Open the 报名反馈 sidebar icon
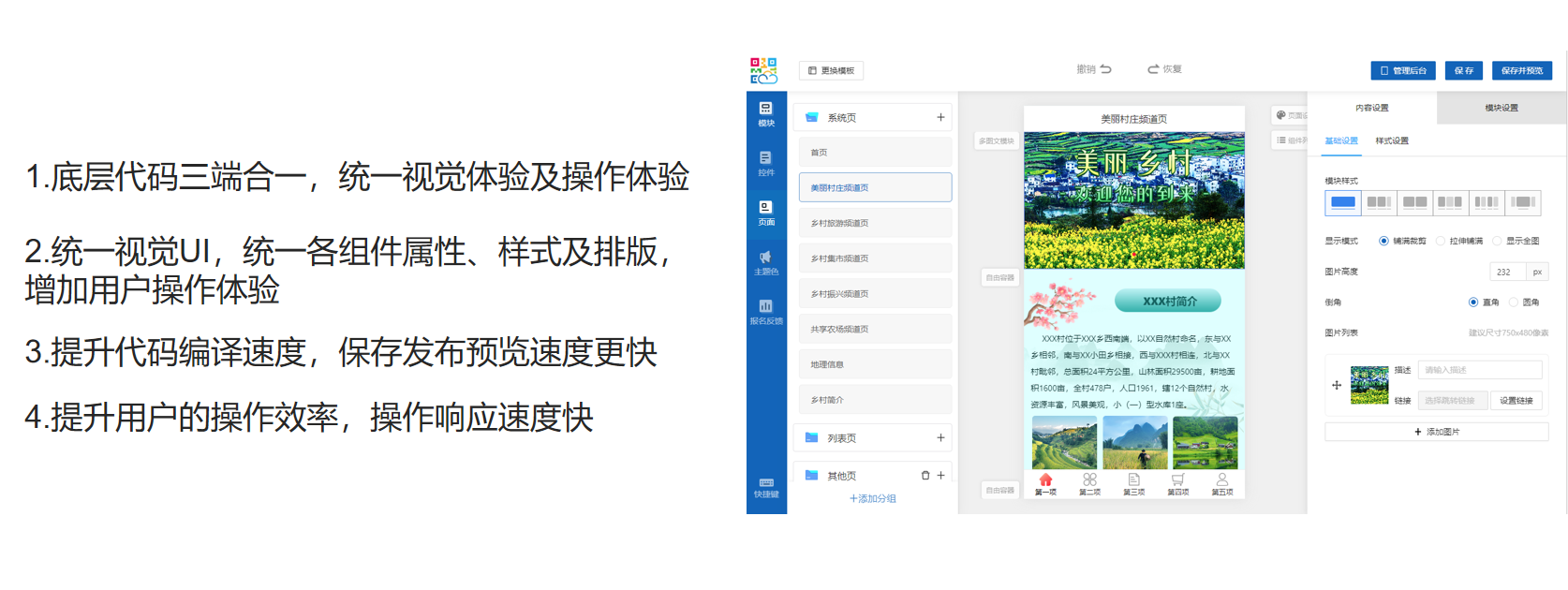1568x590 pixels. (x=765, y=311)
